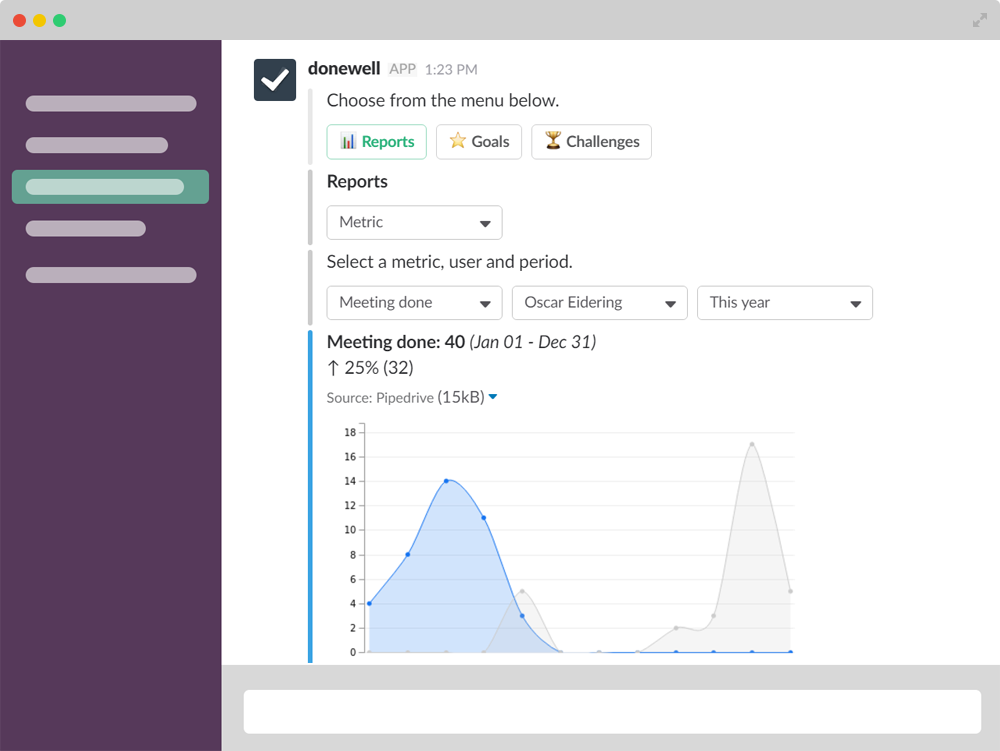Select the first sidebar channel item
The width and height of the screenshot is (1000, 751).
coord(110,104)
